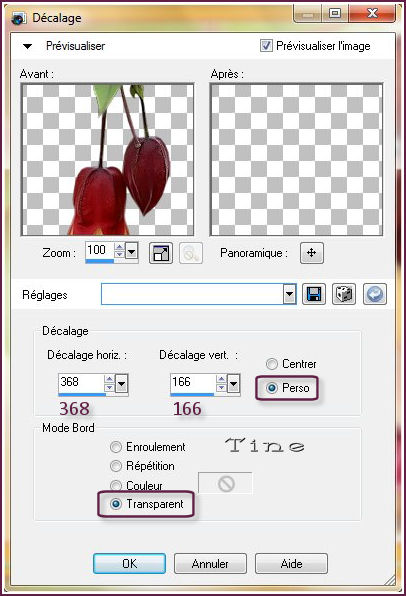Open the Réglages presets dropdown

pyautogui.click(x=289, y=294)
